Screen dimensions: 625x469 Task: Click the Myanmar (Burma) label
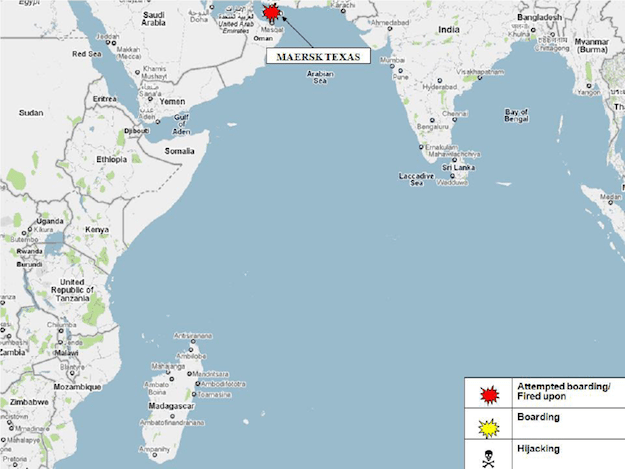pos(592,46)
